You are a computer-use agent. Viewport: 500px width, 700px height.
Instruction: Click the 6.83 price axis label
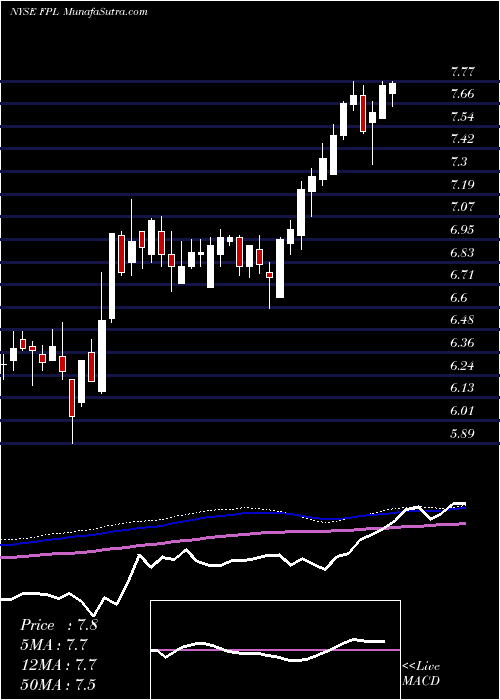(x=462, y=252)
